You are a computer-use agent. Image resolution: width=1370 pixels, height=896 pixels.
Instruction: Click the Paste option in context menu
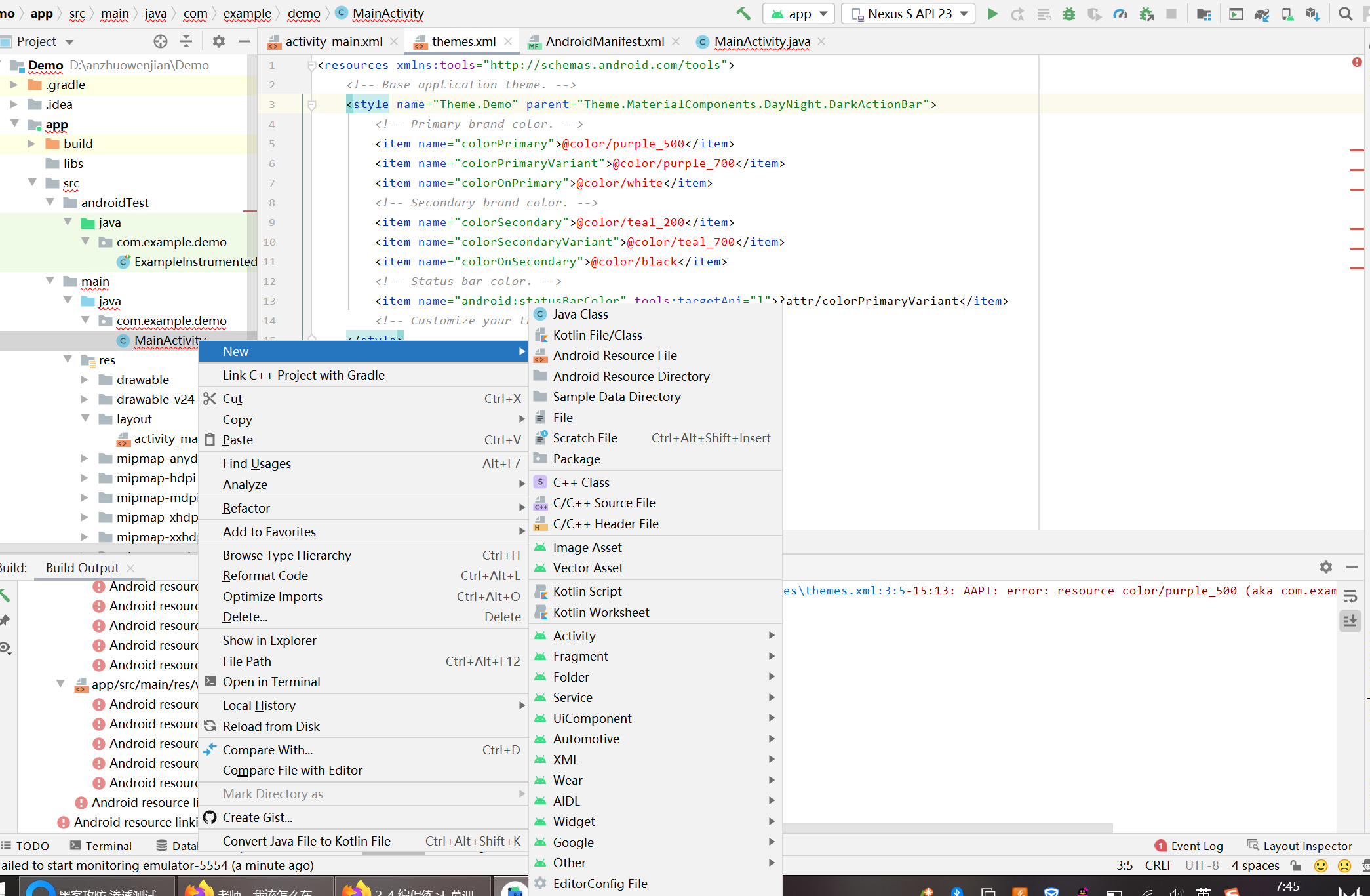click(x=237, y=438)
